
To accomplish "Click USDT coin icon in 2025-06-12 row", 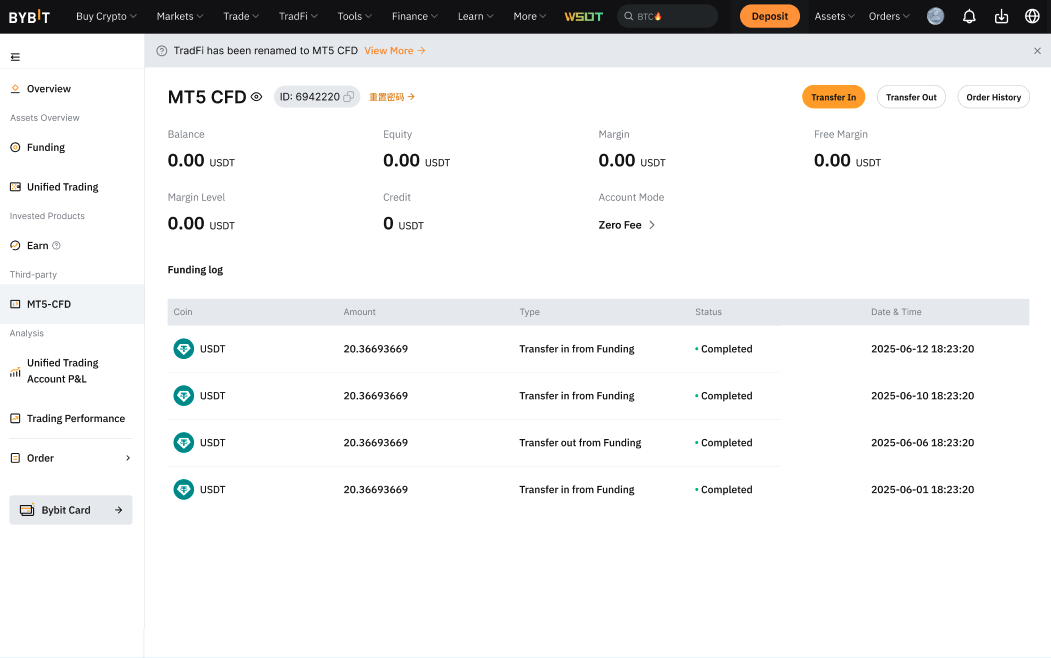I will (x=184, y=349).
